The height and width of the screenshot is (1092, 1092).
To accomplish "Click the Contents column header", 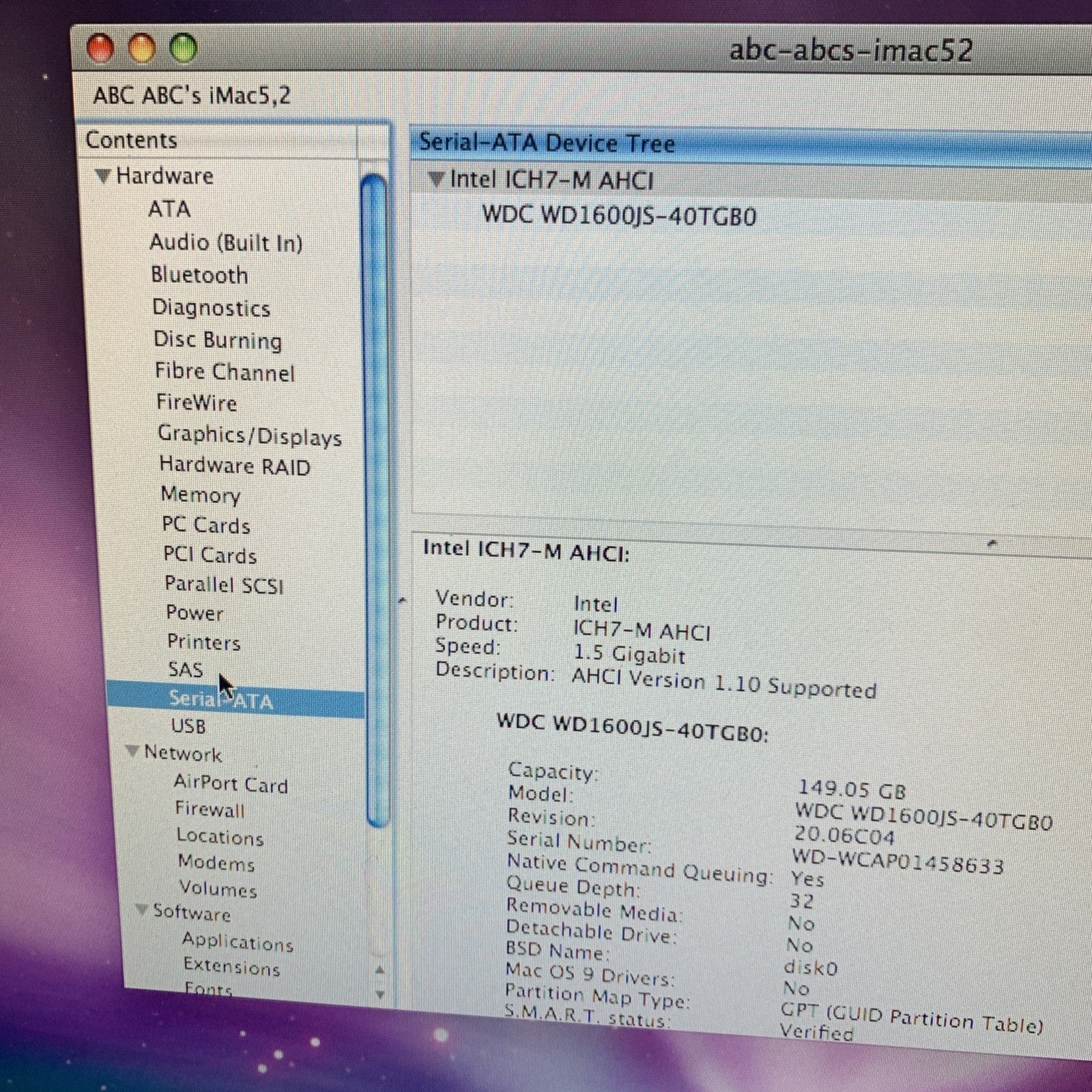I will [218, 140].
